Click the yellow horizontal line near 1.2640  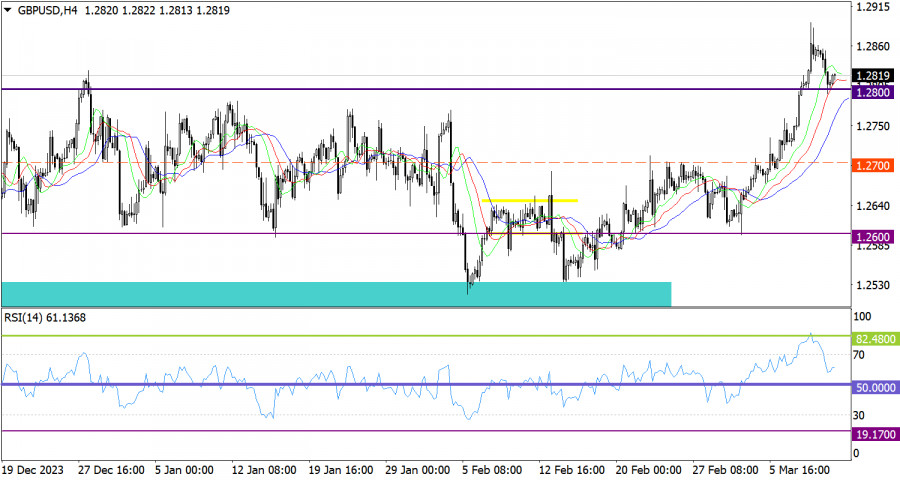coord(530,200)
